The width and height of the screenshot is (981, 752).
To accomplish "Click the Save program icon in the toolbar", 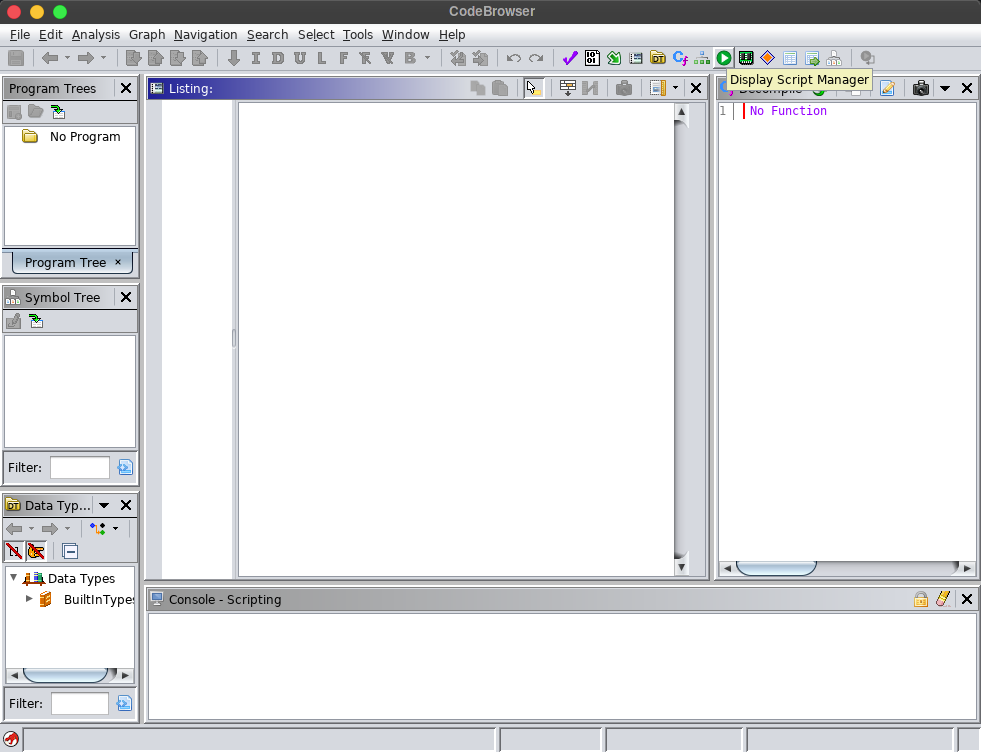I will [x=16, y=58].
